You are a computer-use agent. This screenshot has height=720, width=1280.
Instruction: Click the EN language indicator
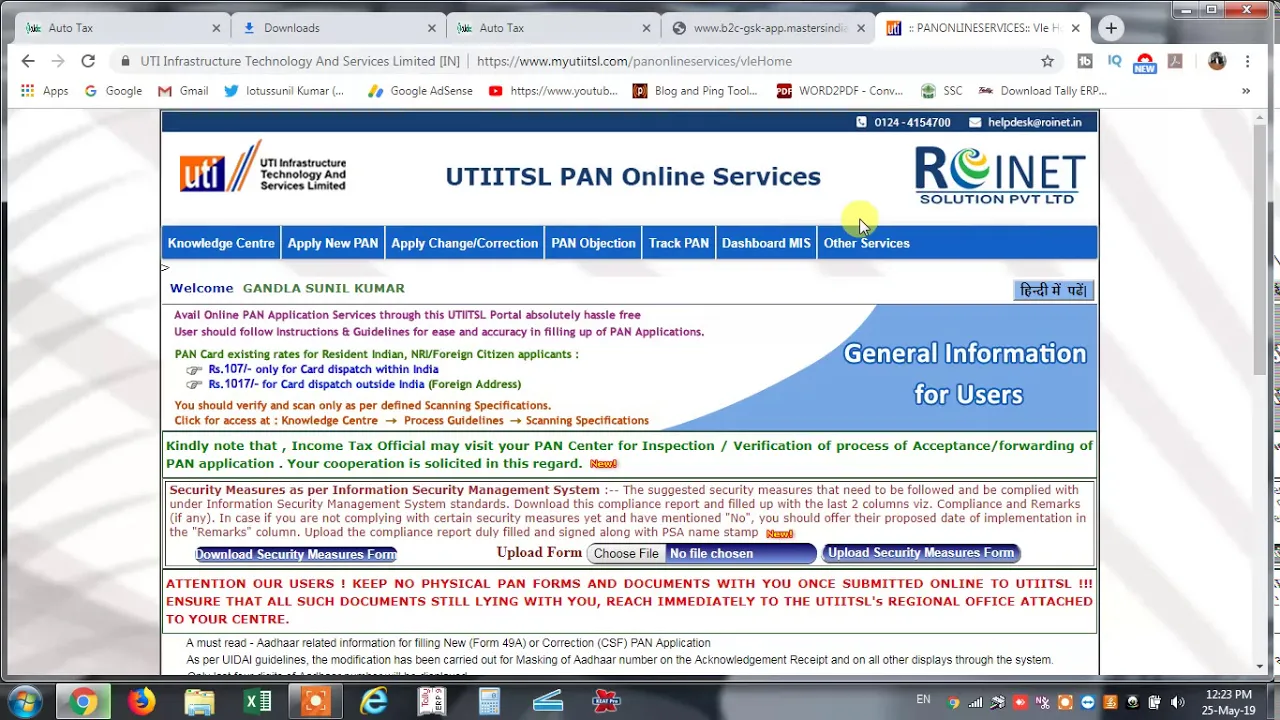coord(923,700)
